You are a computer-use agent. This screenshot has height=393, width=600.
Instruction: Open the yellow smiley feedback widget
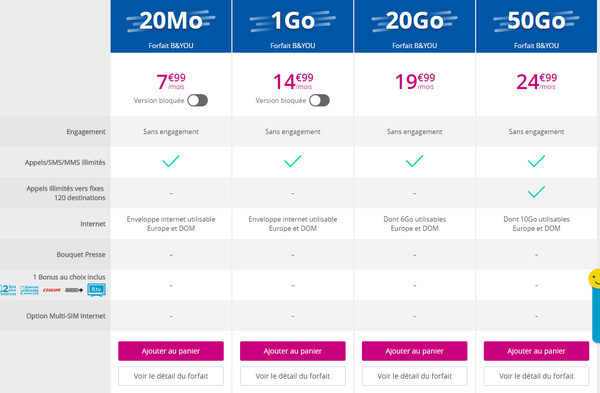[x=595, y=279]
